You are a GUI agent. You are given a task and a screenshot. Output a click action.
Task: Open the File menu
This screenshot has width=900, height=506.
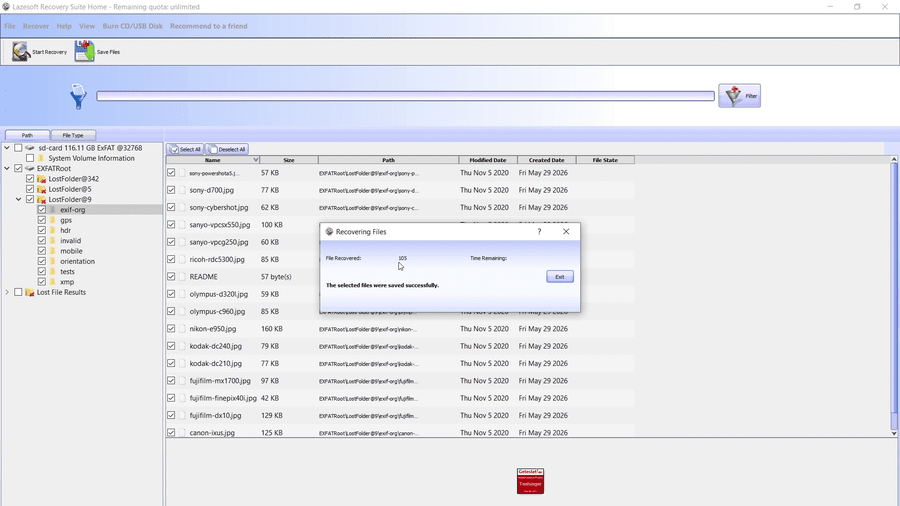pyautogui.click(x=10, y=26)
